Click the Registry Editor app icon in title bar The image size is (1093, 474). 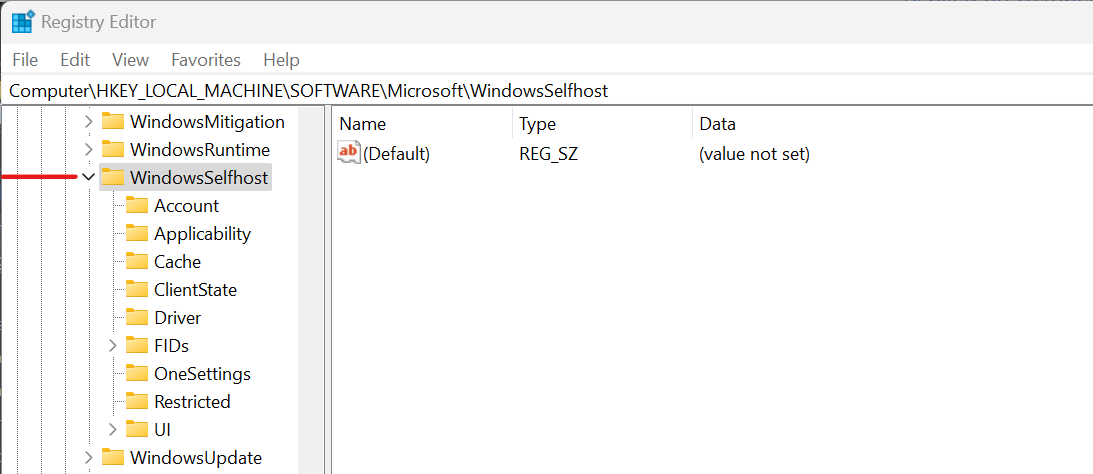[x=22, y=22]
